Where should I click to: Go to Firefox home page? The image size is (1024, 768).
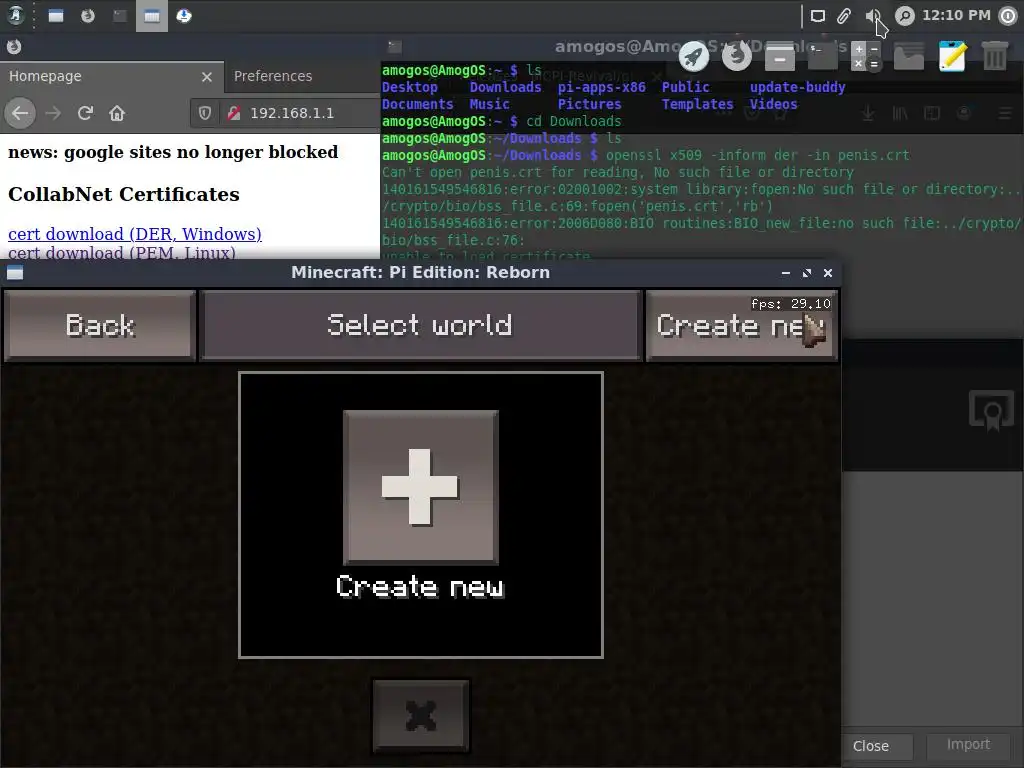point(117,113)
